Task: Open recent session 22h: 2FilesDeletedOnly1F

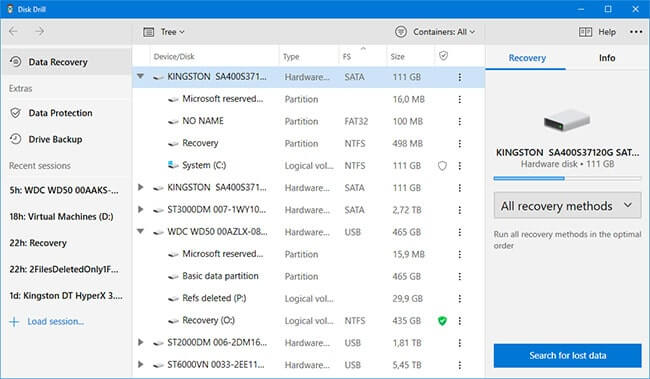Action: [x=64, y=270]
